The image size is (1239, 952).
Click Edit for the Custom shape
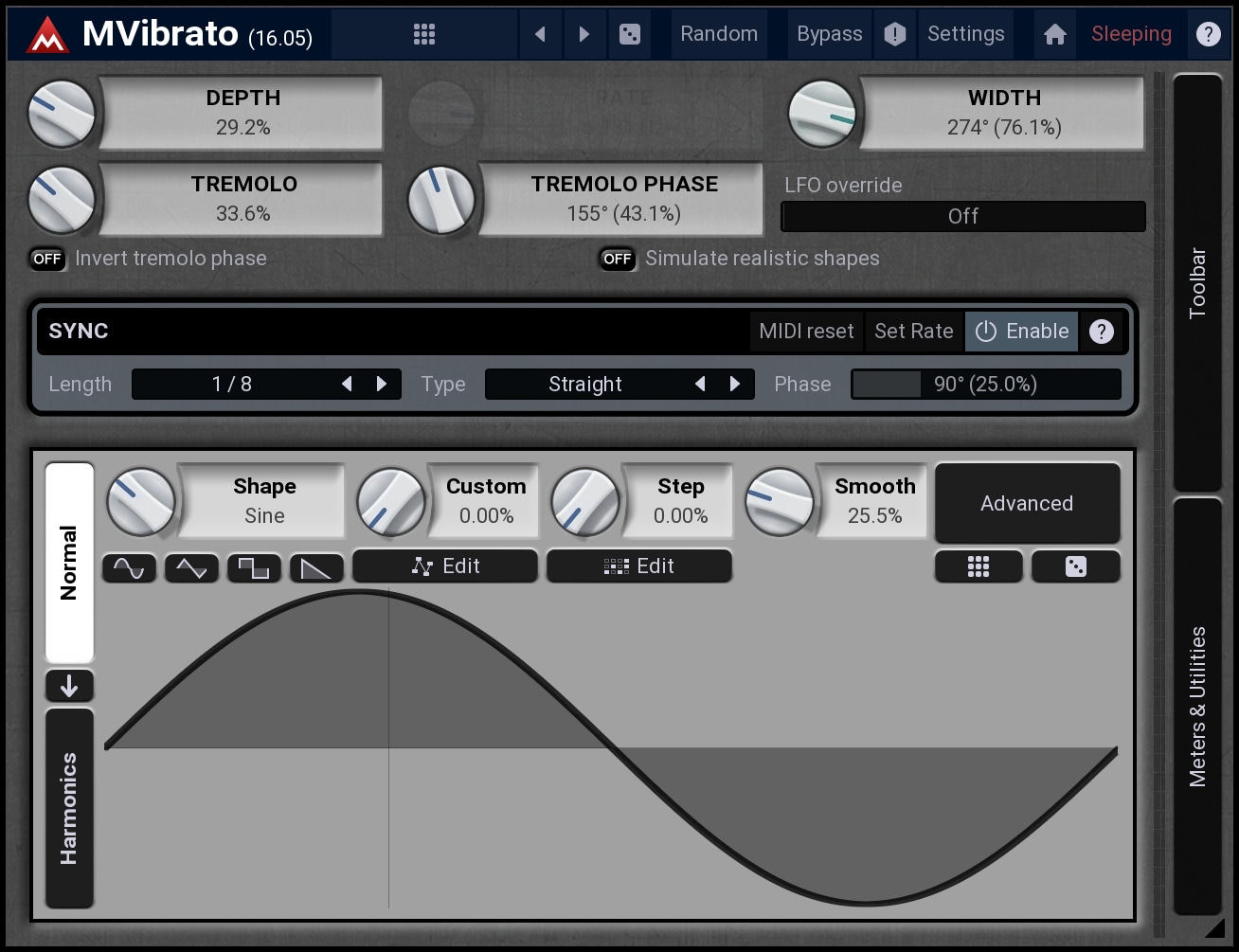445,566
